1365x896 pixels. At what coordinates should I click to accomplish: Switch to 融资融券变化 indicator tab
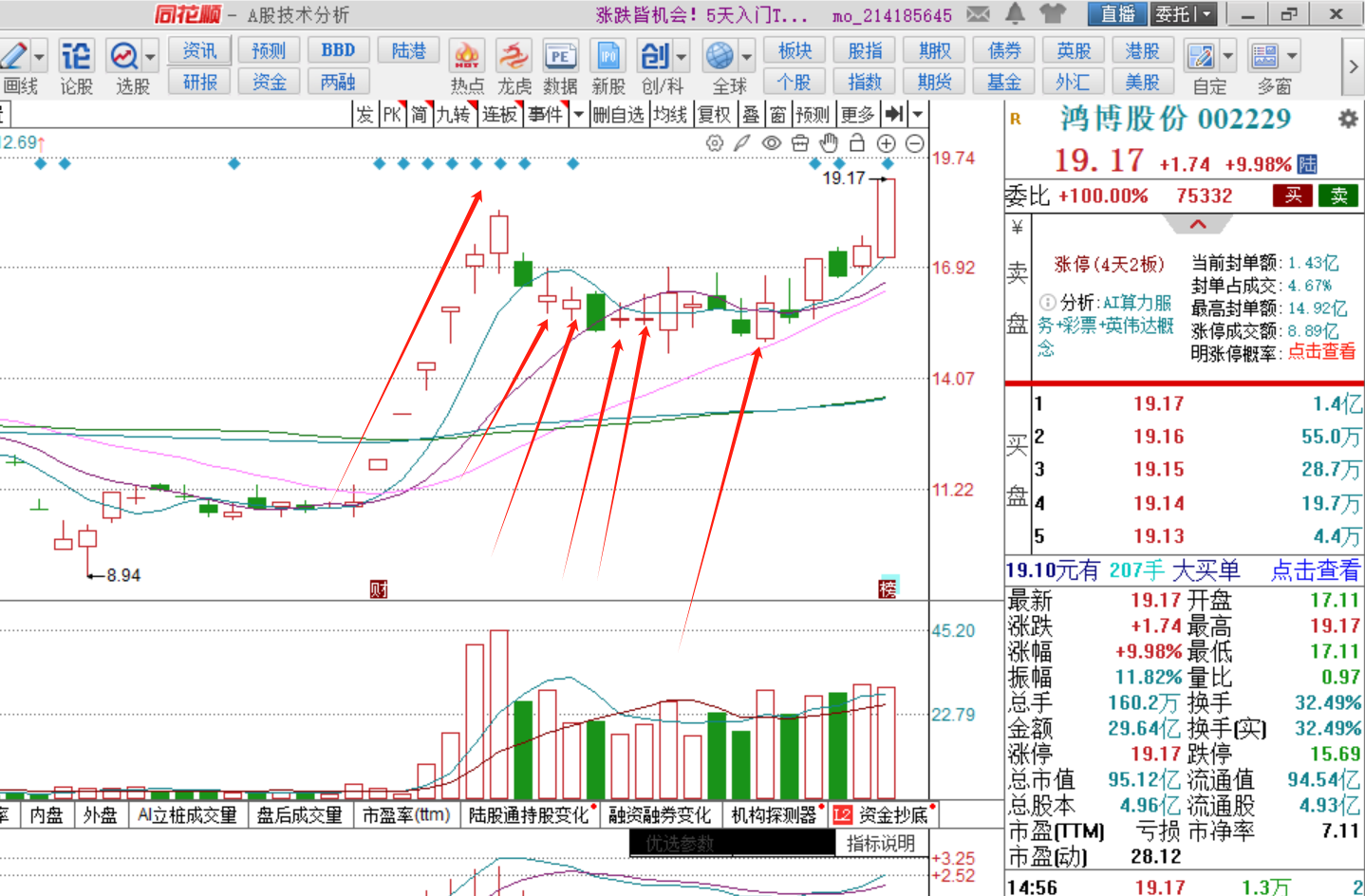coord(660,814)
